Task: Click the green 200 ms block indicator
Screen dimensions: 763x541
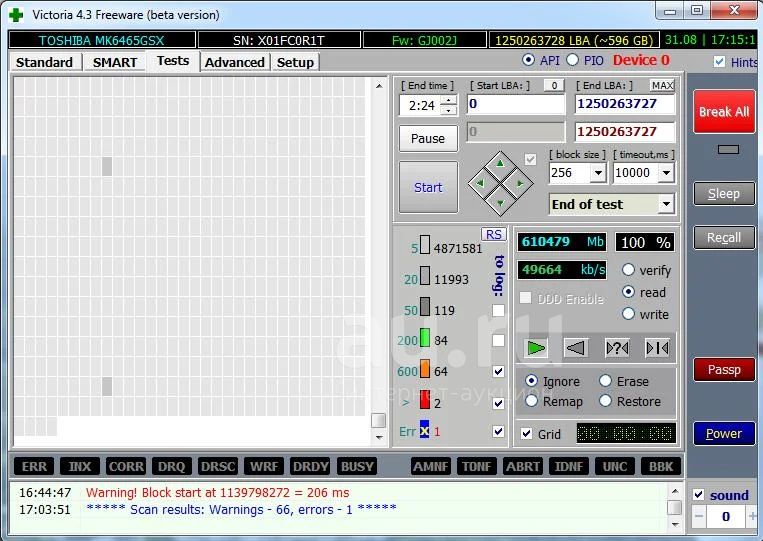Action: pyautogui.click(x=424, y=338)
